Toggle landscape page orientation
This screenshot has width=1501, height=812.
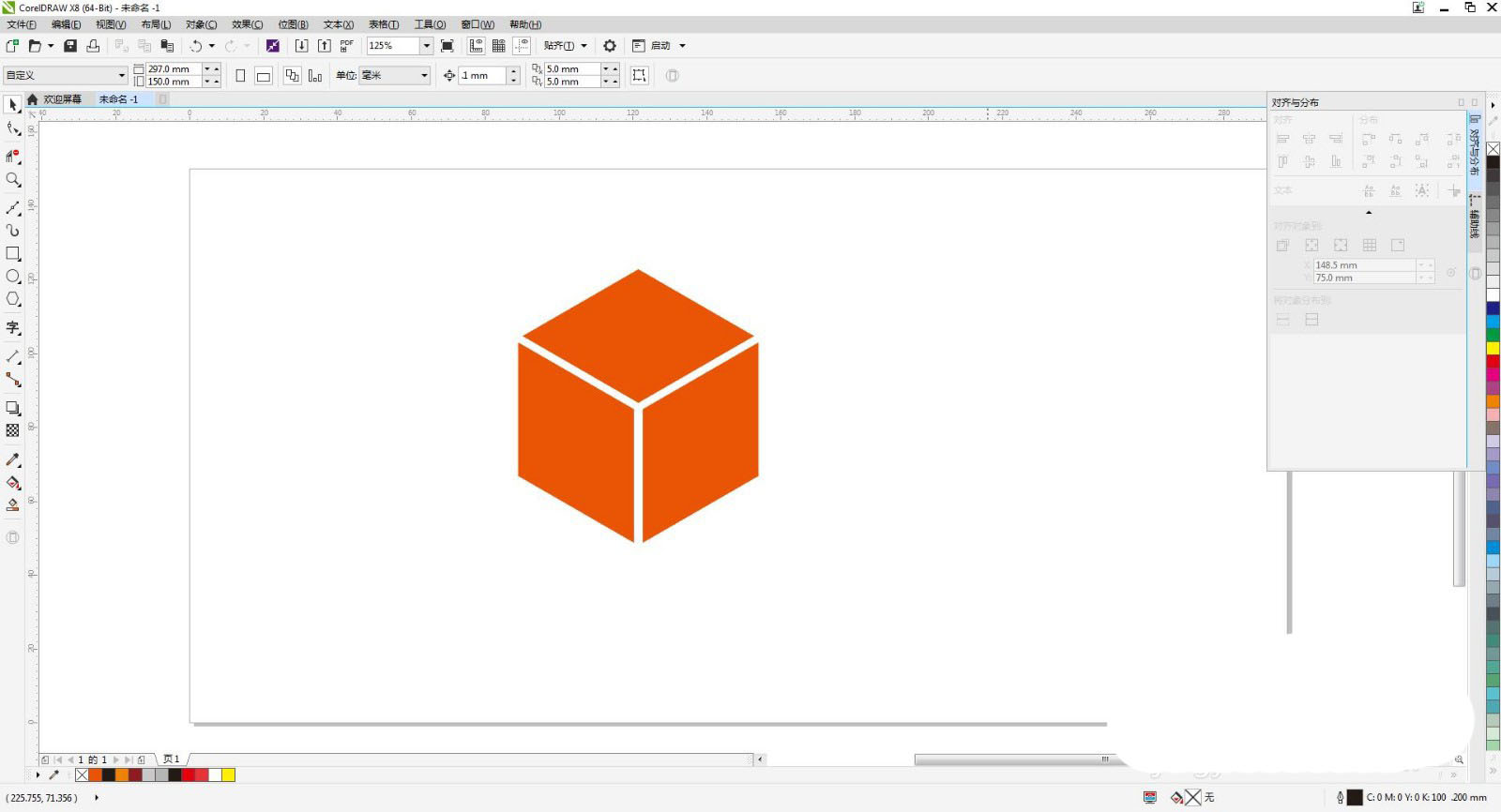coord(264,76)
